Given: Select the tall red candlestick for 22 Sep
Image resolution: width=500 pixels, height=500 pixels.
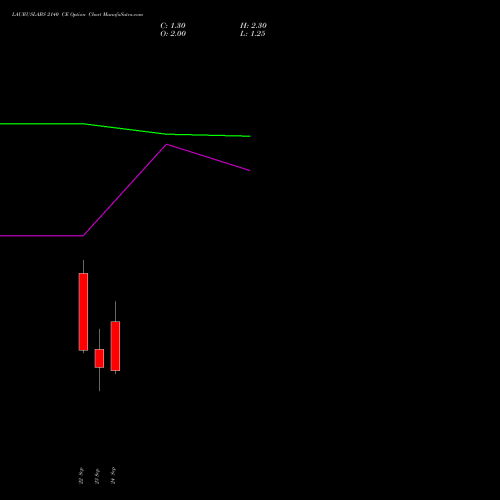Looking at the screenshot, I should coord(83,312).
